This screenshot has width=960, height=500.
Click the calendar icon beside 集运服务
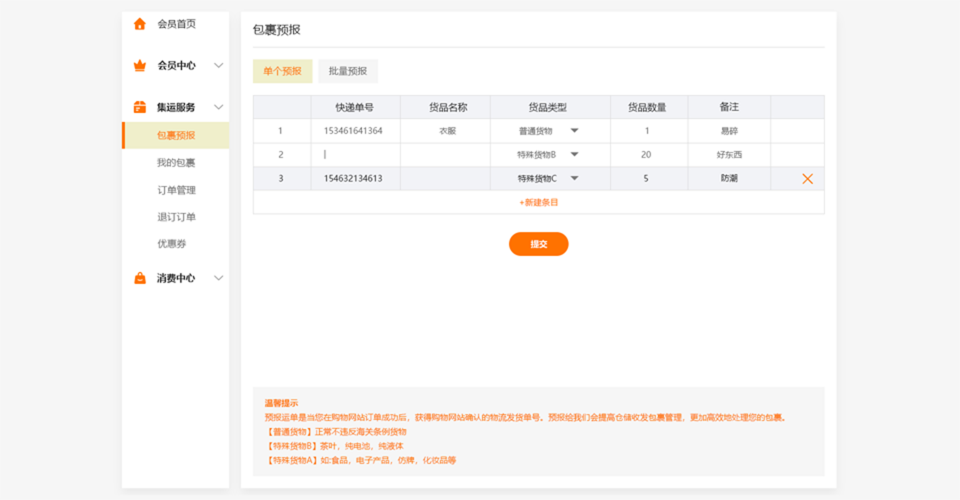140,107
